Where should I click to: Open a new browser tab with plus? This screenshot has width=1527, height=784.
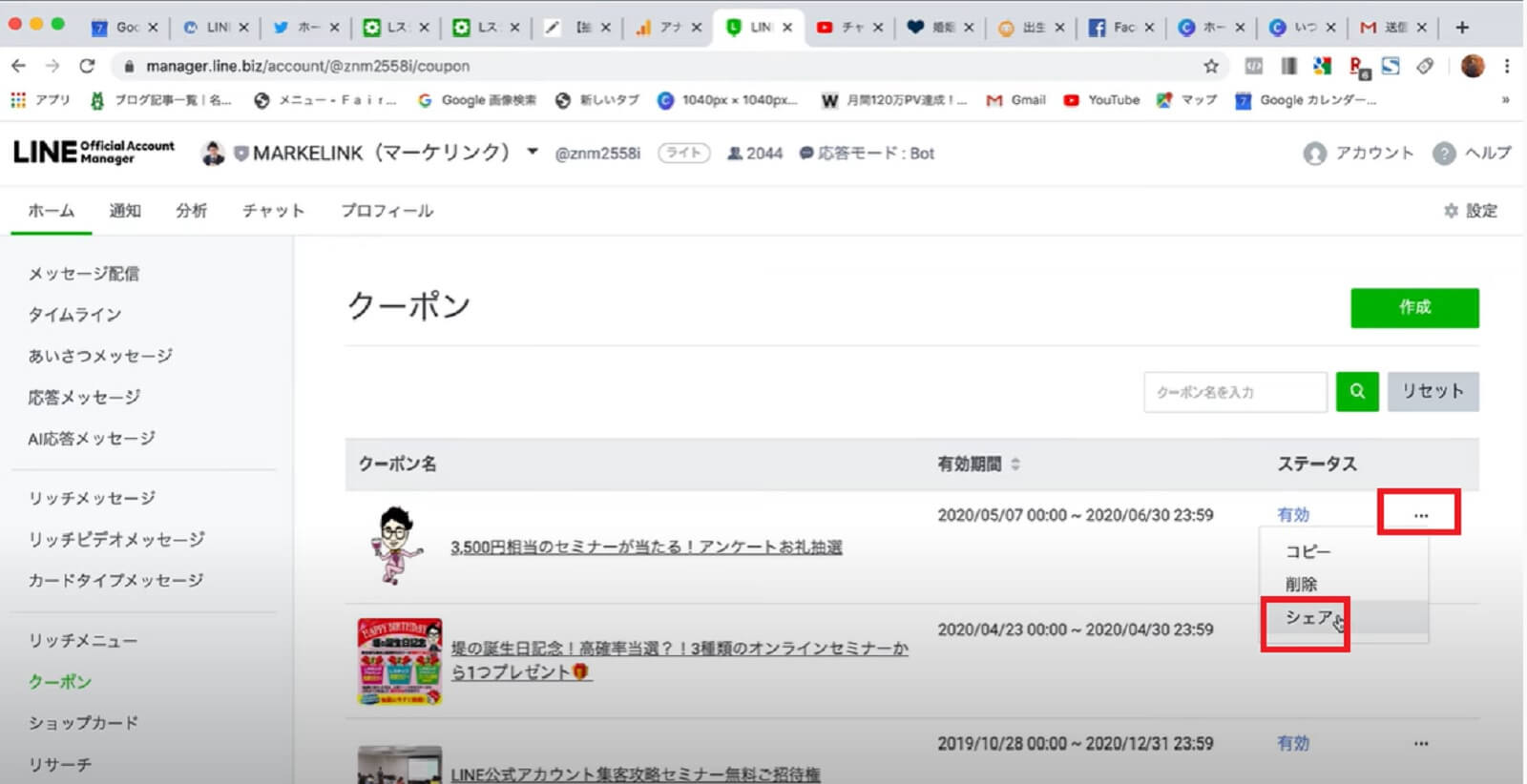click(x=1462, y=28)
